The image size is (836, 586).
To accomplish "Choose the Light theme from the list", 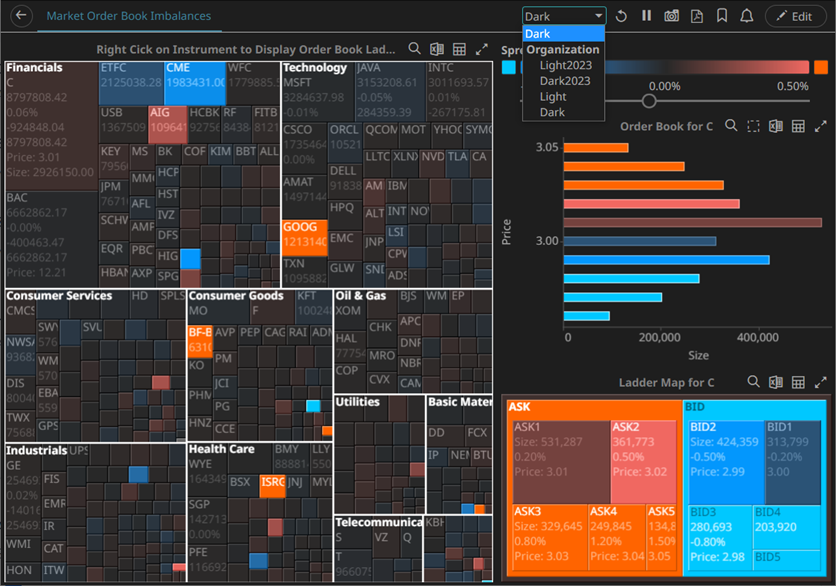I will (x=553, y=97).
